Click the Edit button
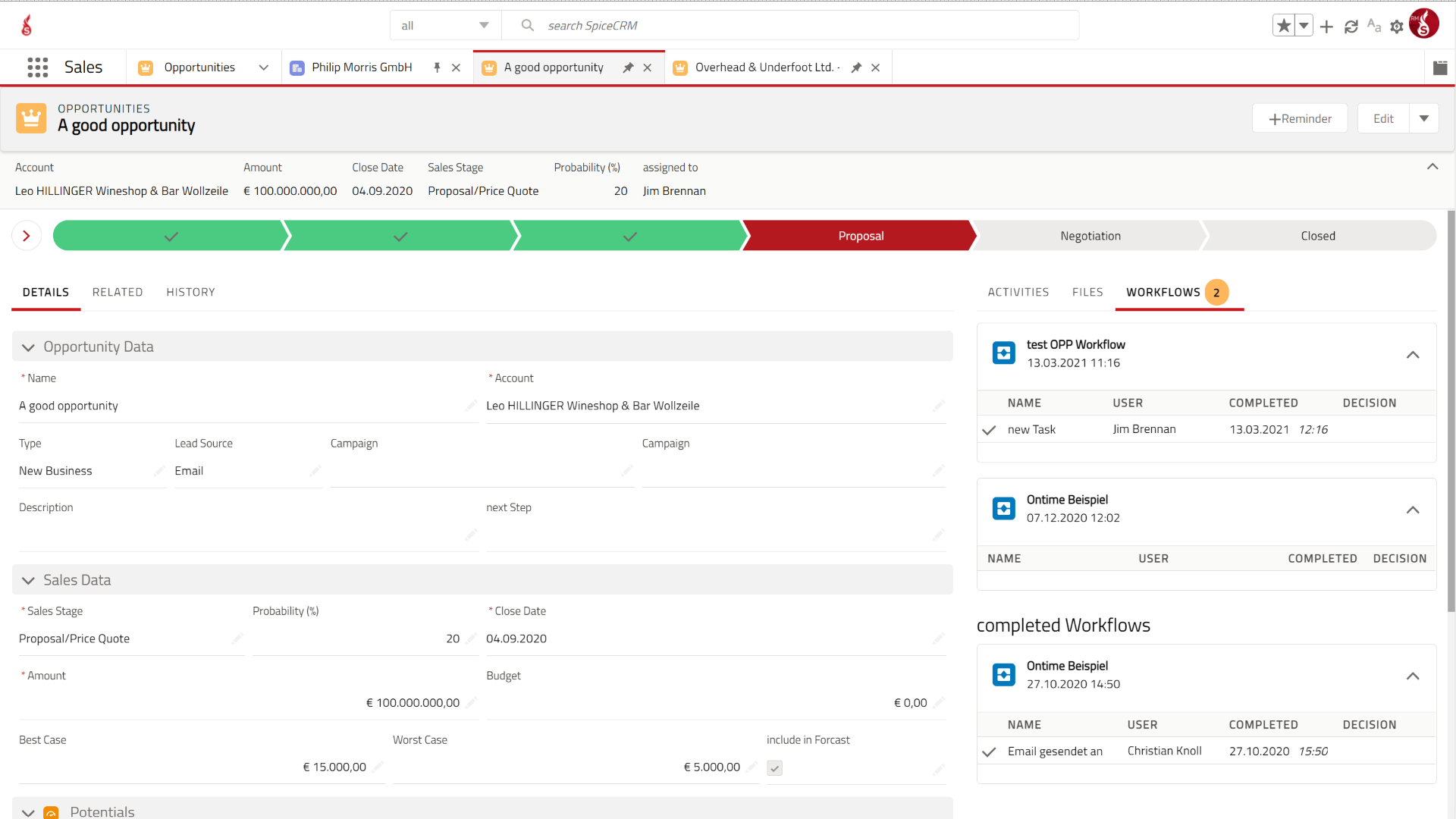Screen dimensions: 1456x819 tap(1383, 118)
